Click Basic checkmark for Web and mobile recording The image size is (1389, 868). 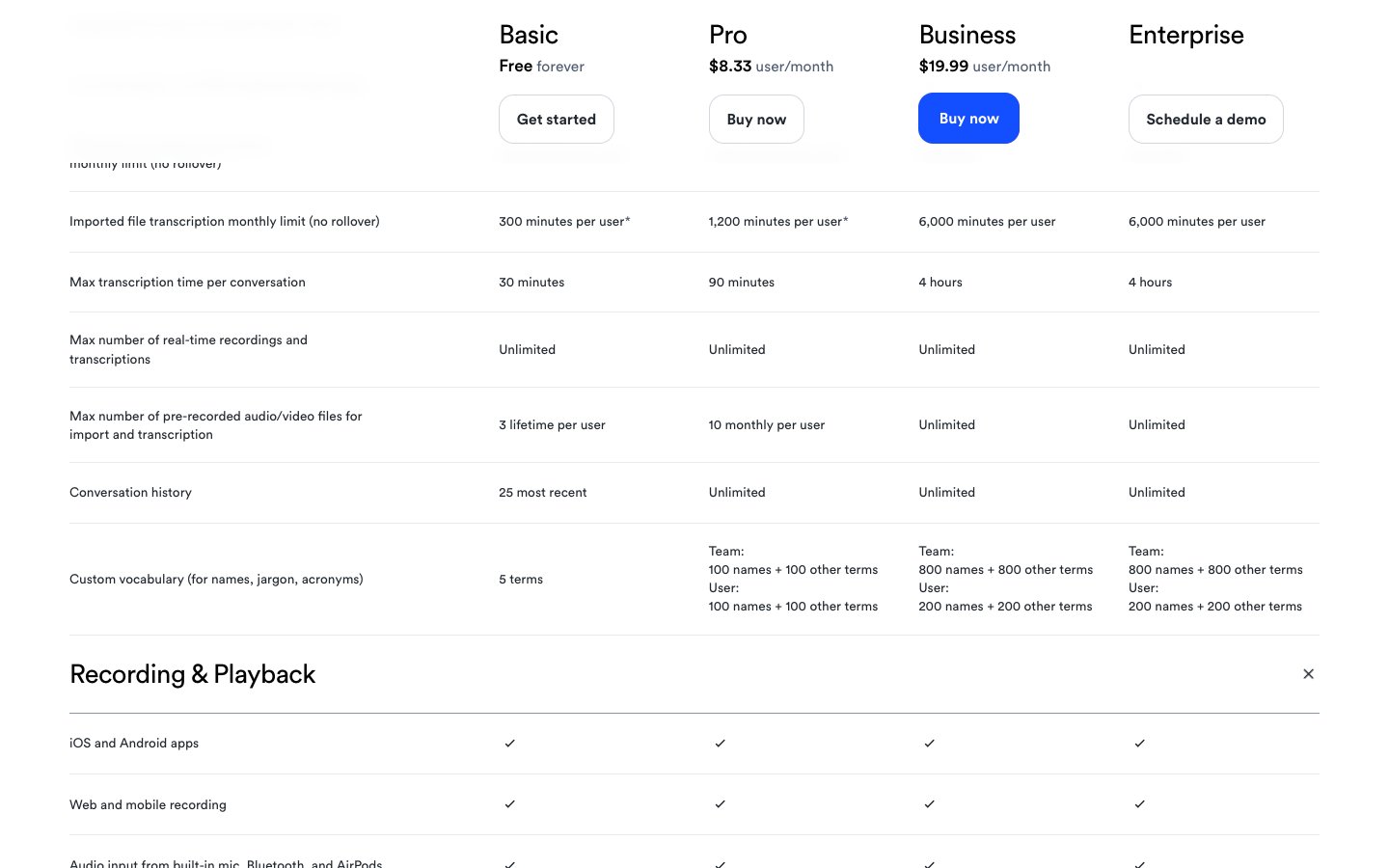pos(510,804)
